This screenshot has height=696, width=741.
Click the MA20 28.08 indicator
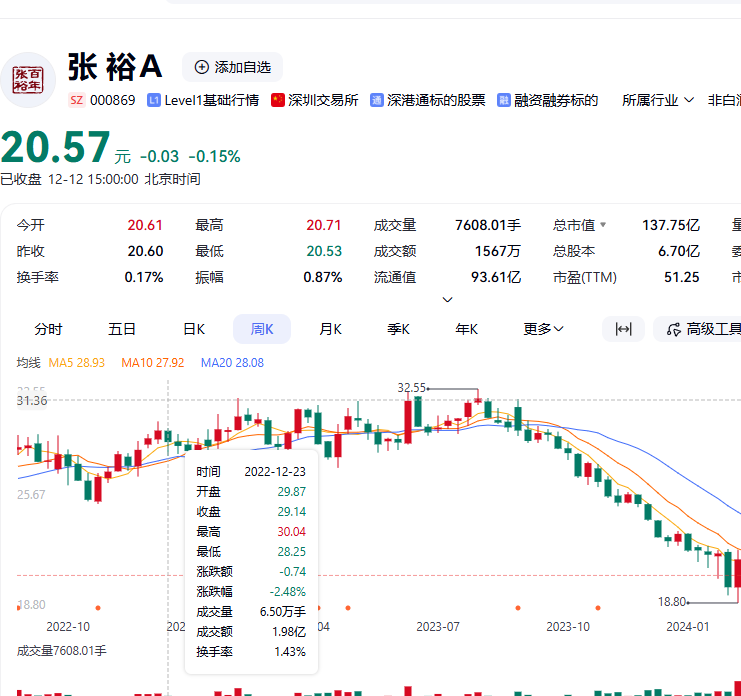click(x=232, y=363)
